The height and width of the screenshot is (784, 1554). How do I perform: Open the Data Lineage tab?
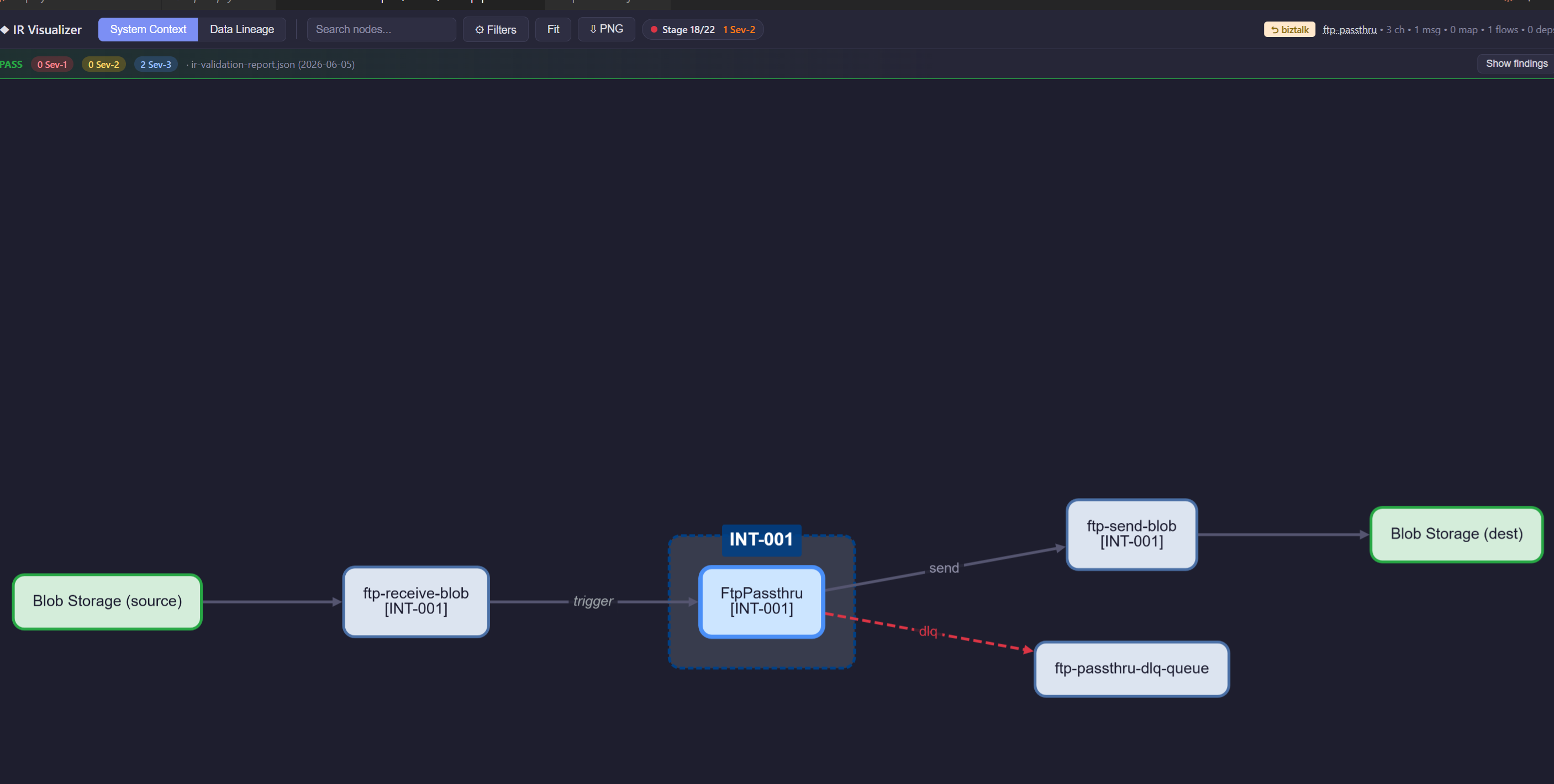pos(241,29)
